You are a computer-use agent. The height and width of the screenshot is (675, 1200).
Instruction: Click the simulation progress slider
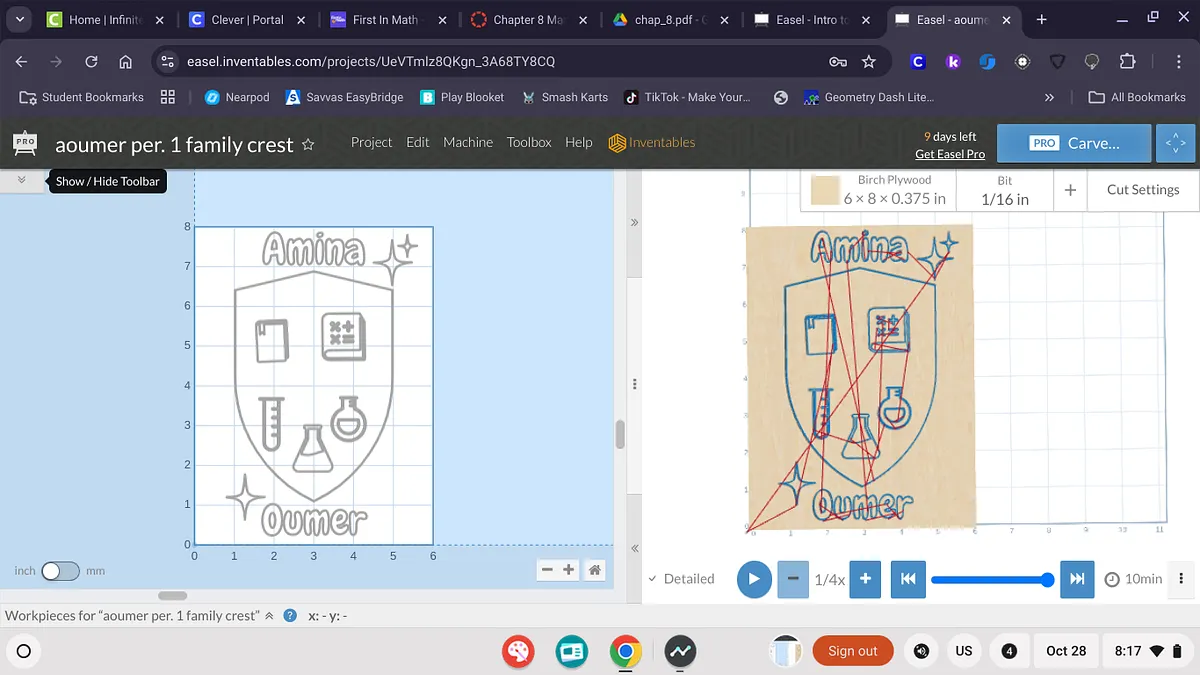pos(990,579)
